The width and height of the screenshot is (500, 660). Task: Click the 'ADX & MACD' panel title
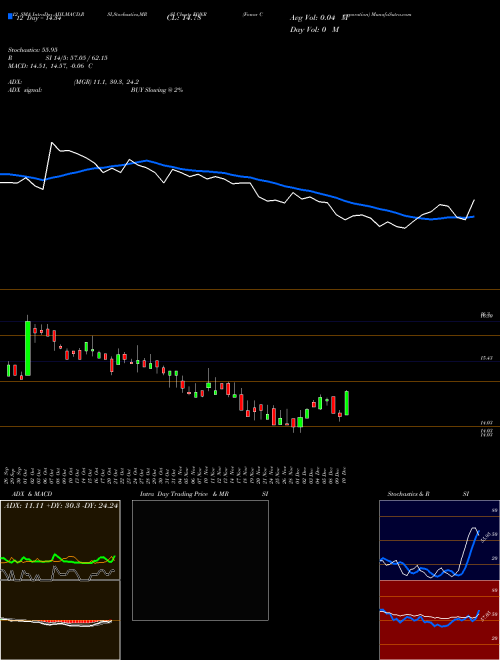[32, 494]
